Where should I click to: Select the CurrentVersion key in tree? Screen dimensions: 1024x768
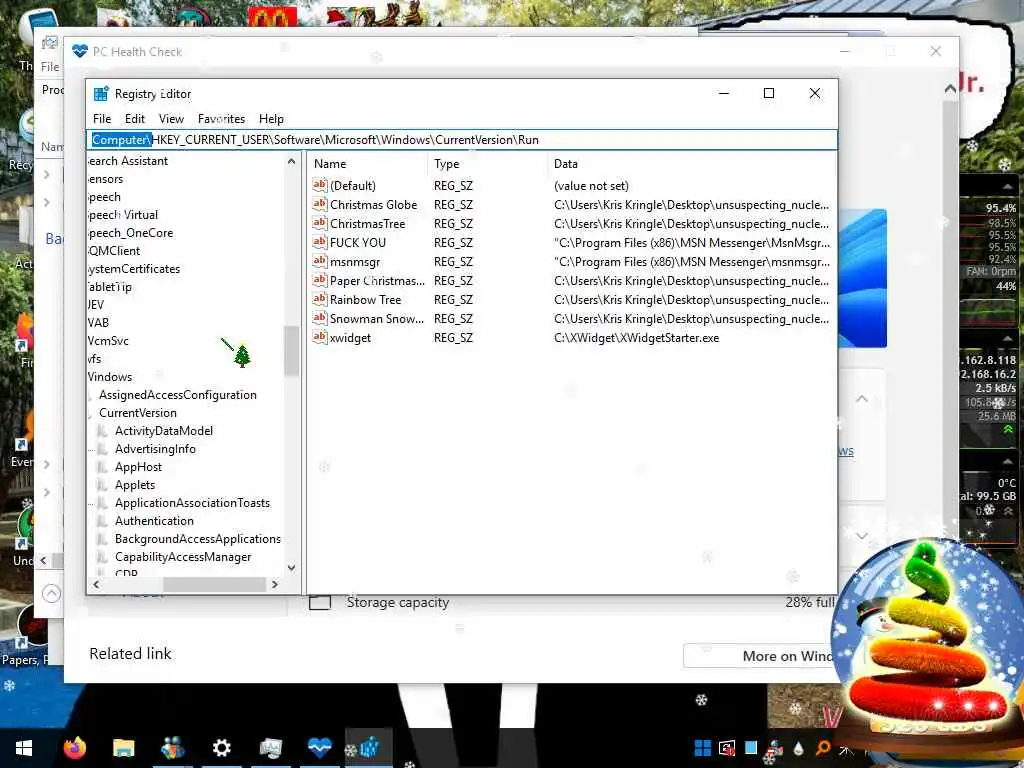[x=138, y=413]
